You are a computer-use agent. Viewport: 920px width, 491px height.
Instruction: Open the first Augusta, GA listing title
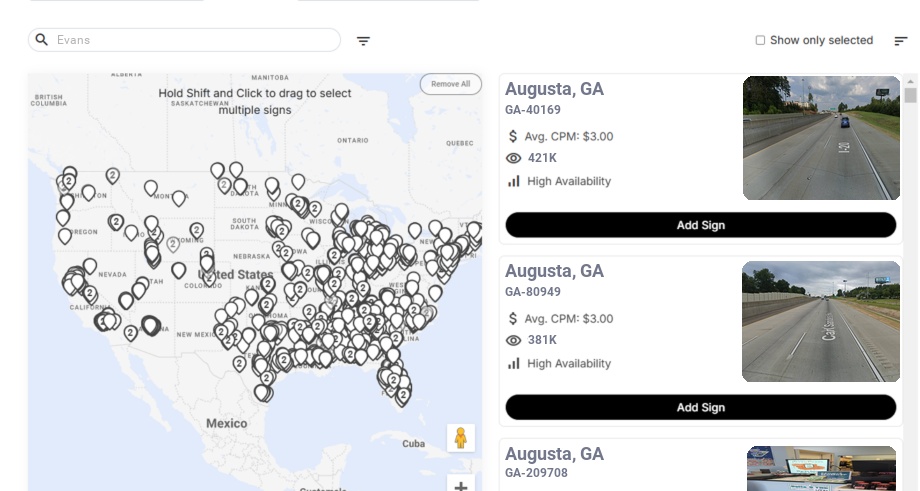pos(554,89)
